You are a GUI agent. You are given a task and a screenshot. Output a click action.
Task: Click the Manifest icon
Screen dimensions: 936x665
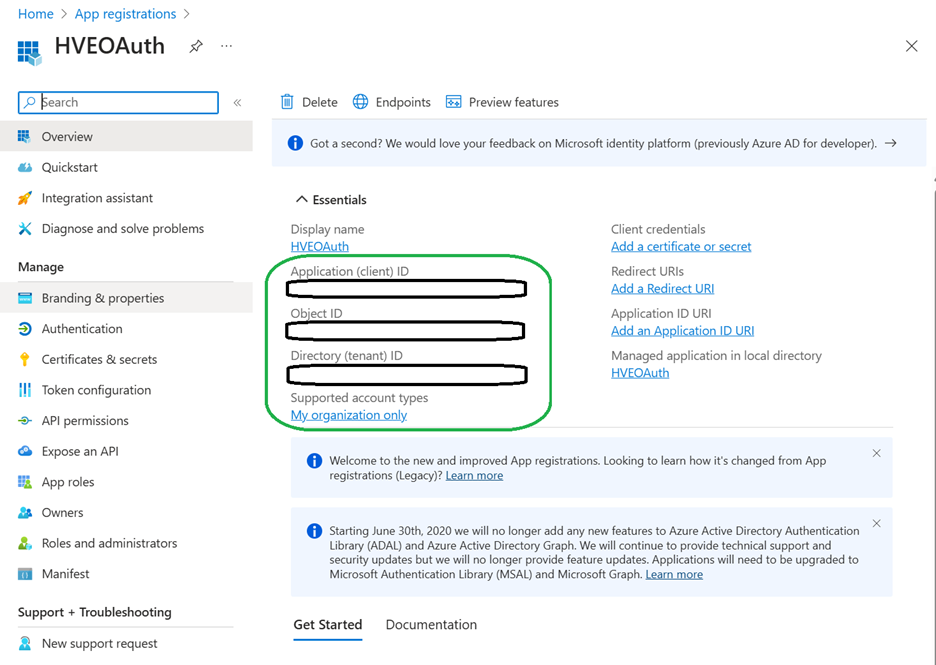coord(24,574)
